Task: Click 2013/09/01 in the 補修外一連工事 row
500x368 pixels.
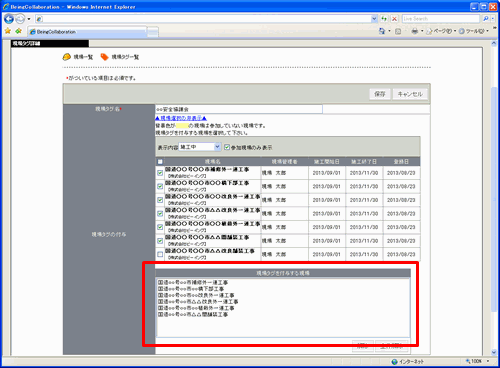Action: coord(327,173)
